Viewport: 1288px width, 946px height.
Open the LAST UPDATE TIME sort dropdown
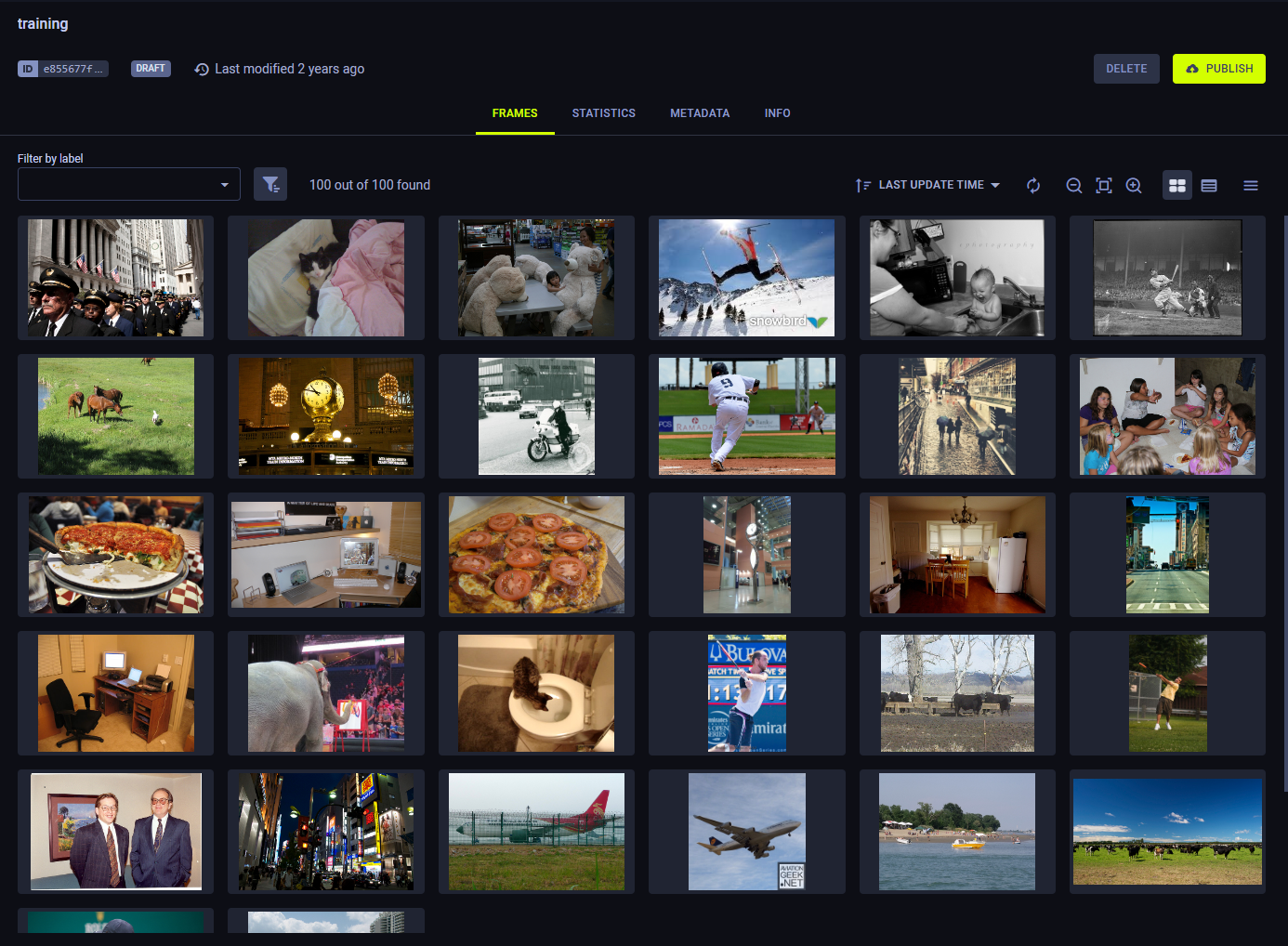pos(933,184)
